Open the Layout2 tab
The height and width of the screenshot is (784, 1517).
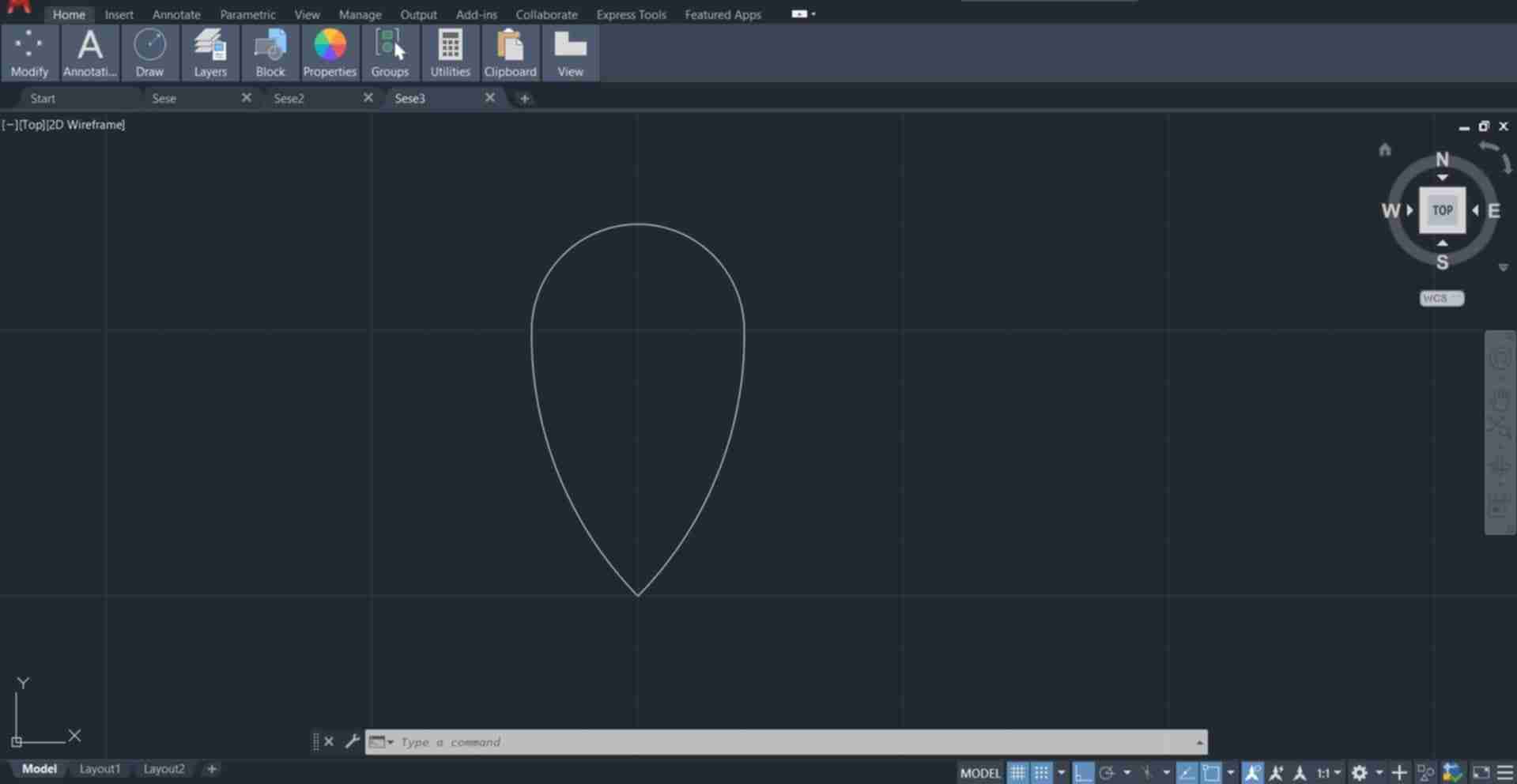point(164,768)
